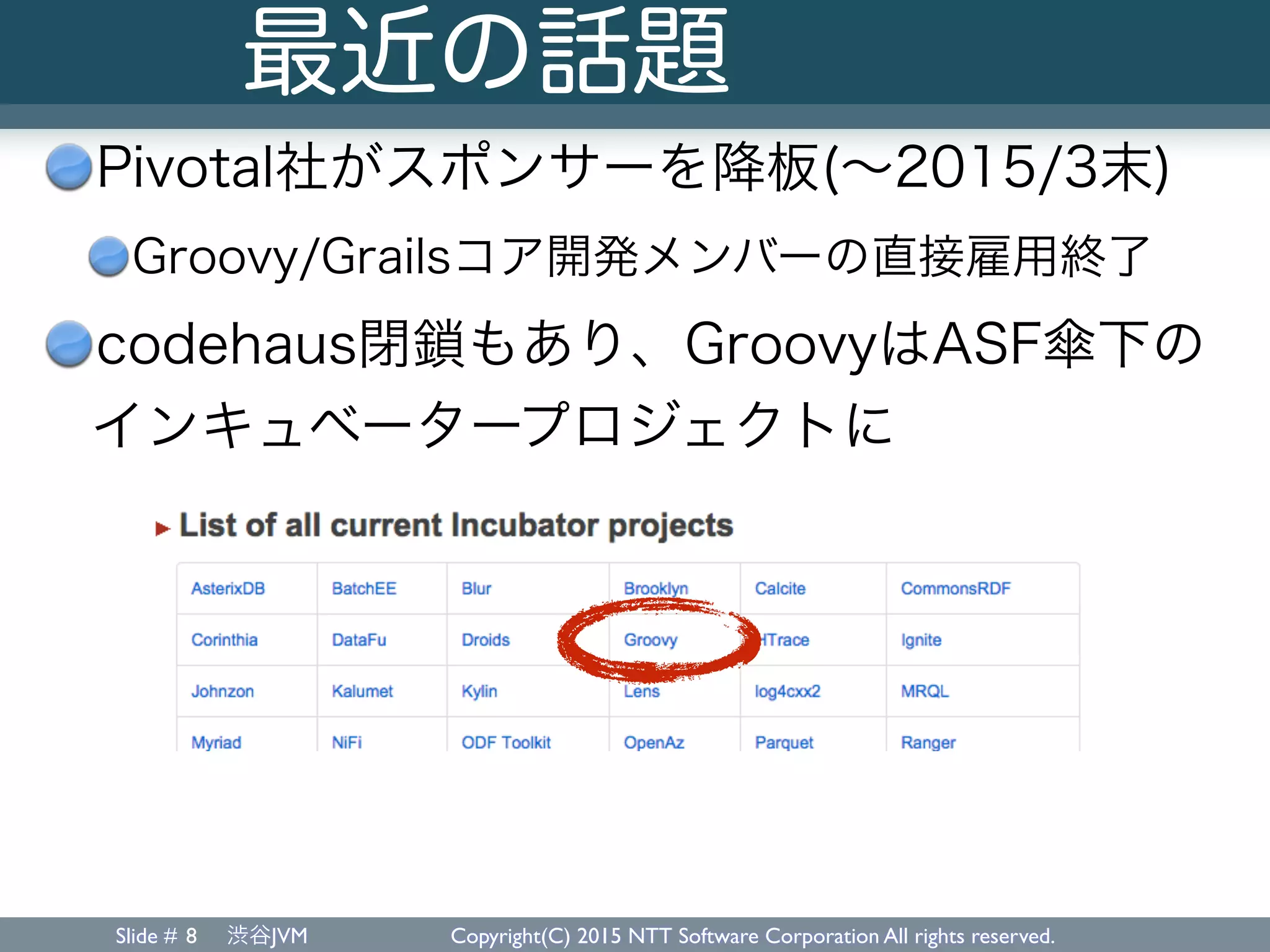Open the Brooklyn project link
The image size is (1270, 952).
656,589
